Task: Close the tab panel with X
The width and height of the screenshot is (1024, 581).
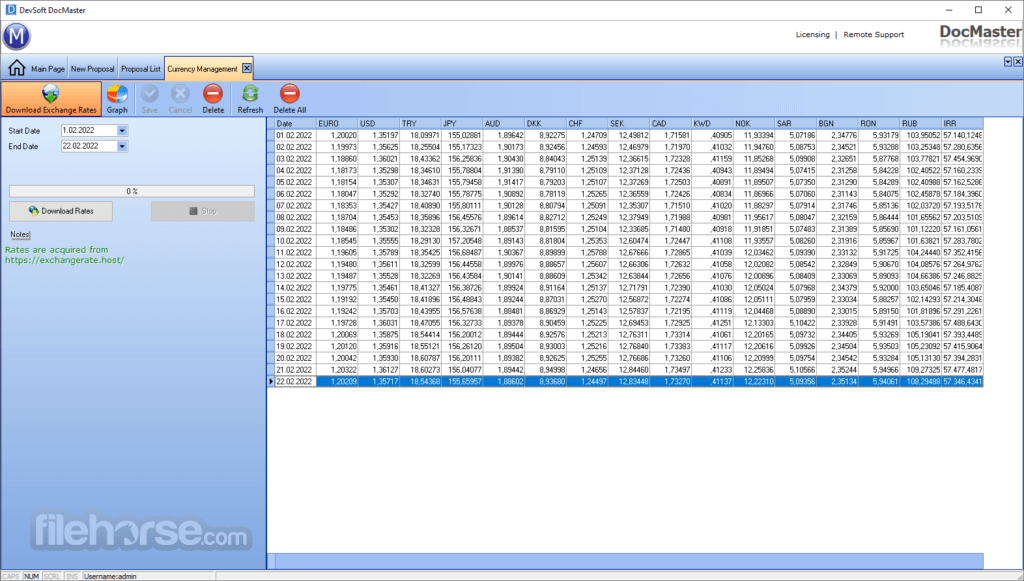Action: (x=1017, y=61)
